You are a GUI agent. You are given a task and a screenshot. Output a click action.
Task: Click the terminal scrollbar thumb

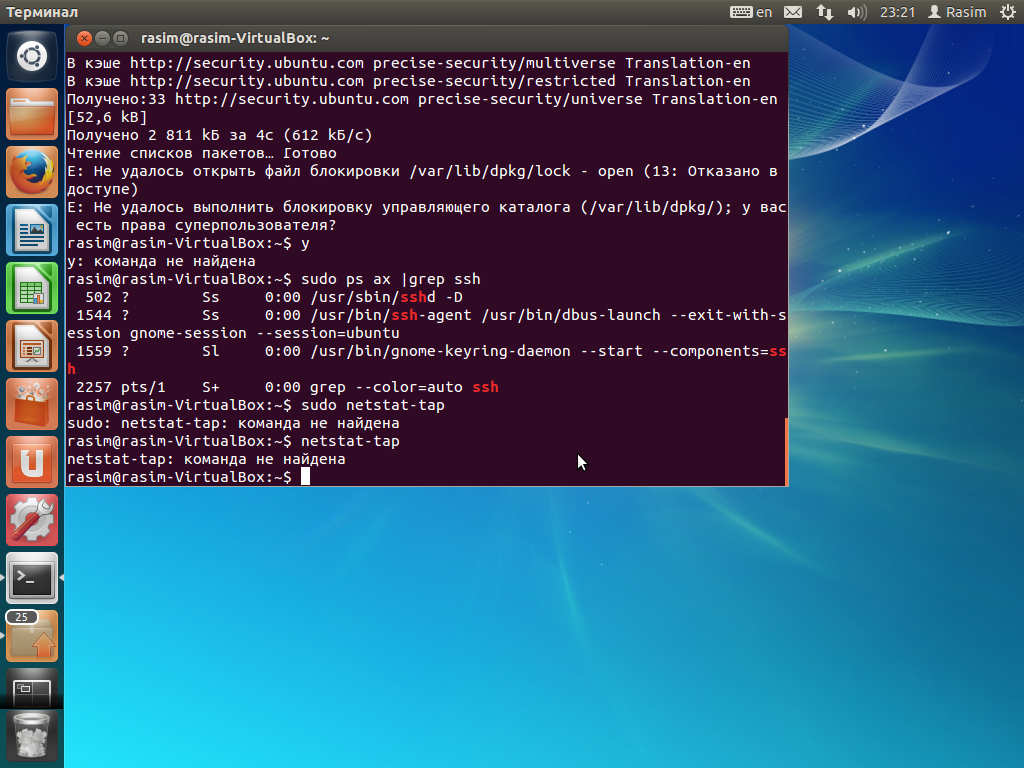pos(786,451)
